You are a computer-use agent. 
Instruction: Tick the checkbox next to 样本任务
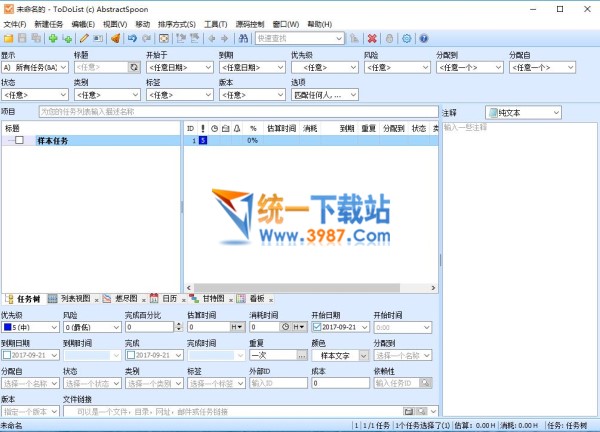point(19,140)
